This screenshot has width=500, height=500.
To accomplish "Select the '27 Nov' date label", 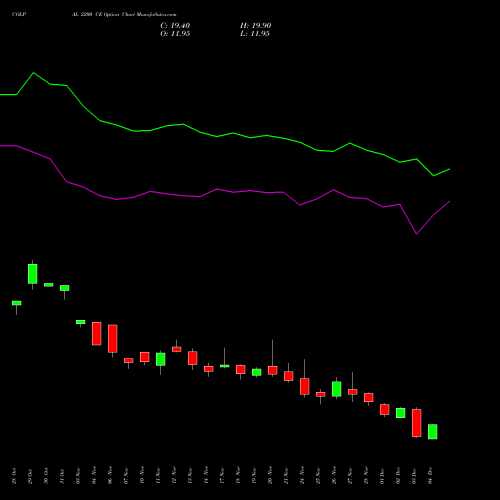I will coord(350,476).
